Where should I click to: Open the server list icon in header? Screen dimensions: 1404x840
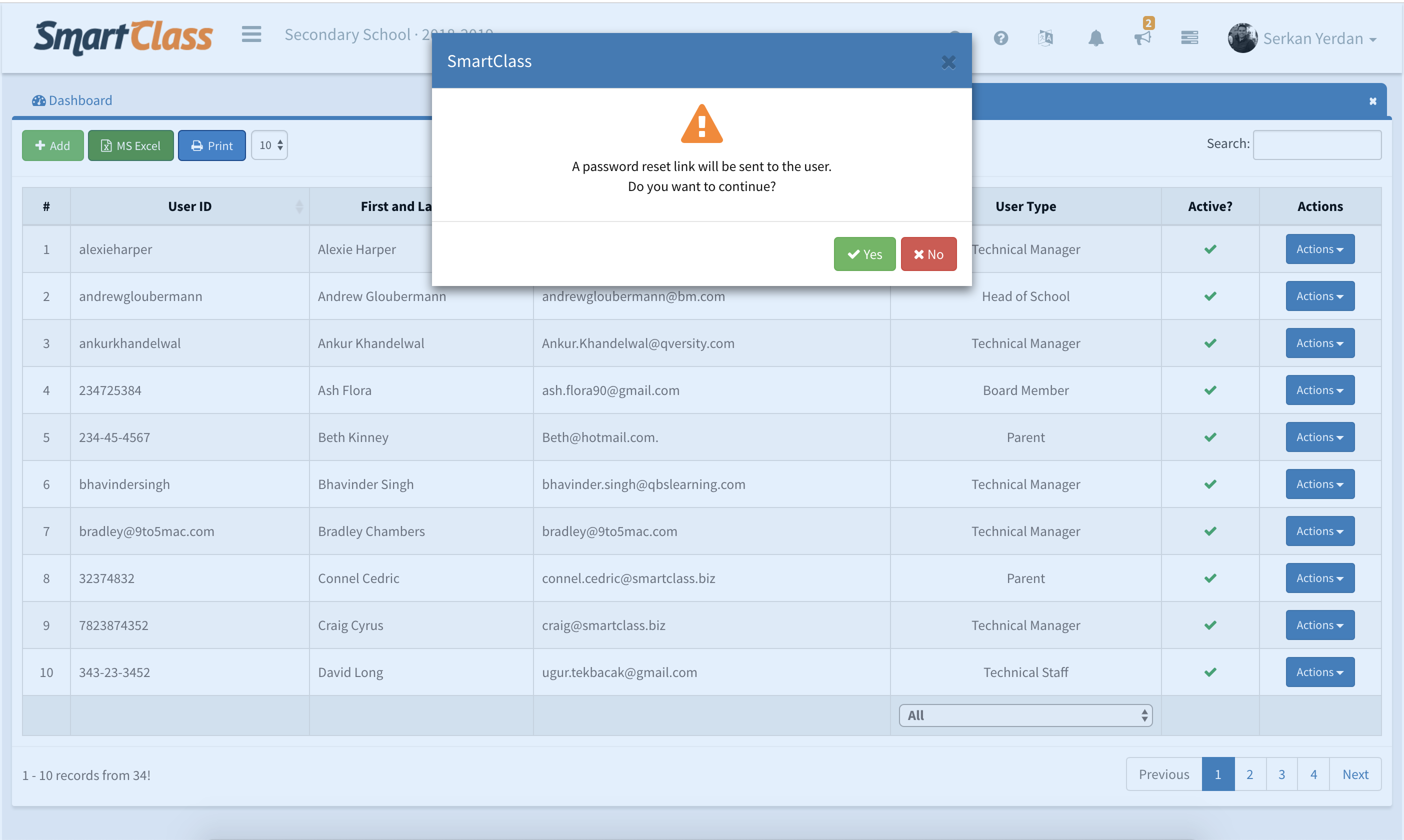[x=1189, y=37]
